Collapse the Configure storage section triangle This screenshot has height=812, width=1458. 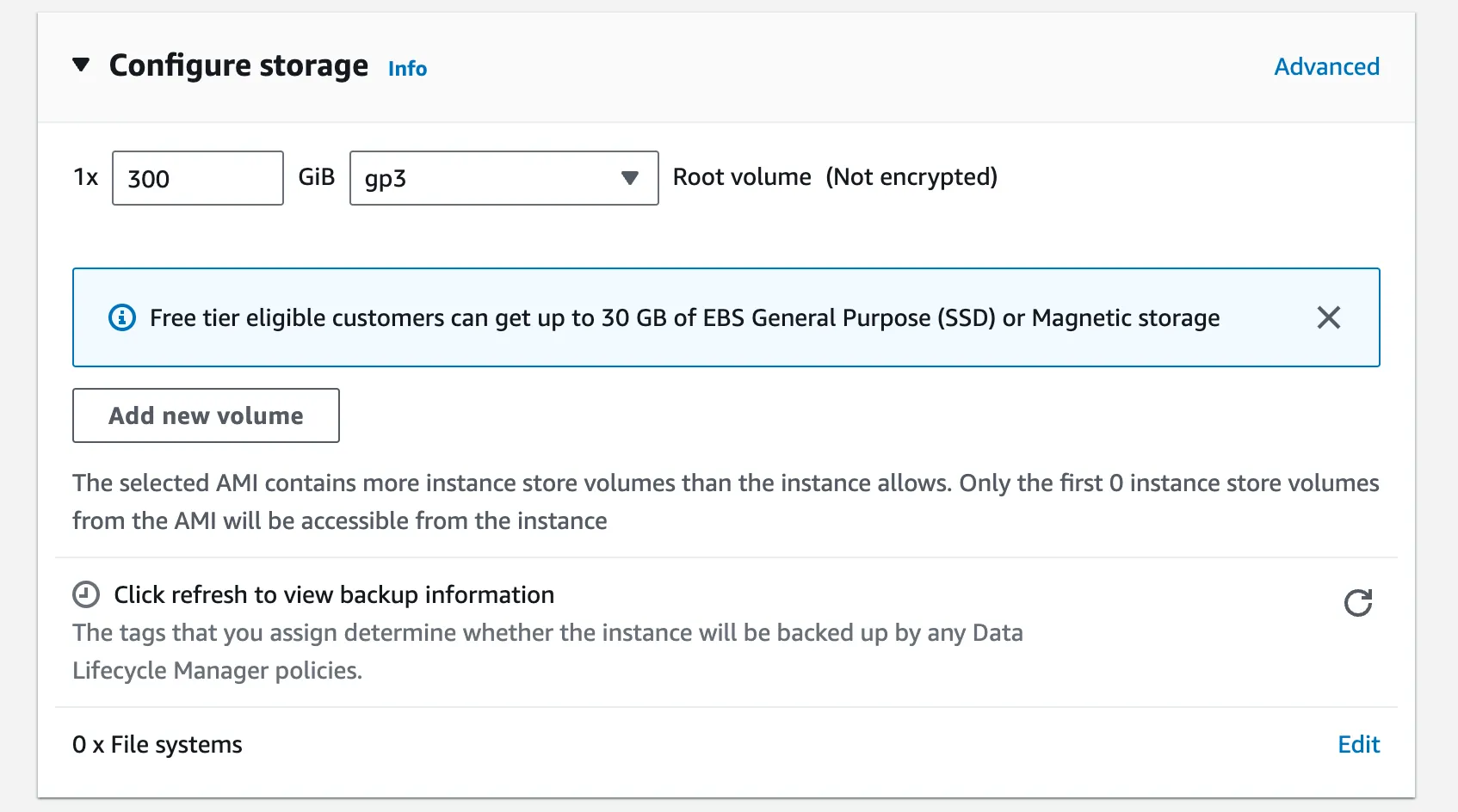click(x=81, y=65)
